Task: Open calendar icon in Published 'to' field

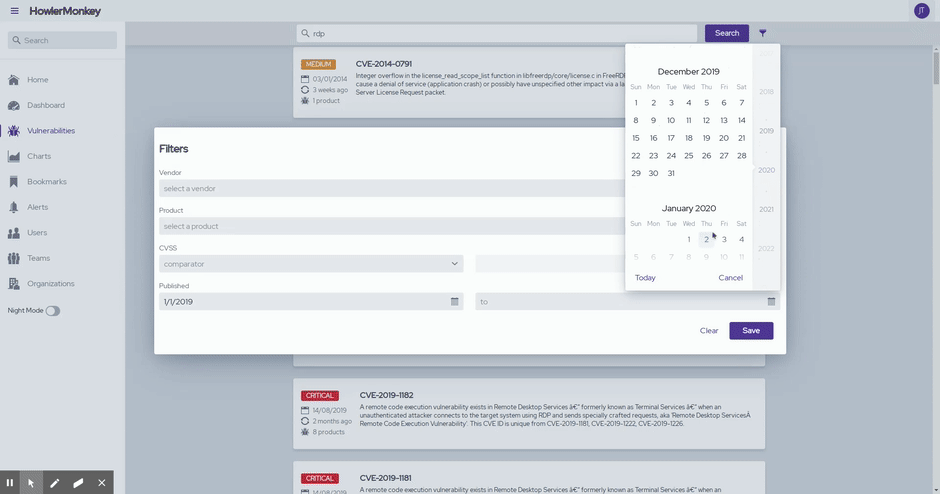Action: pos(772,302)
